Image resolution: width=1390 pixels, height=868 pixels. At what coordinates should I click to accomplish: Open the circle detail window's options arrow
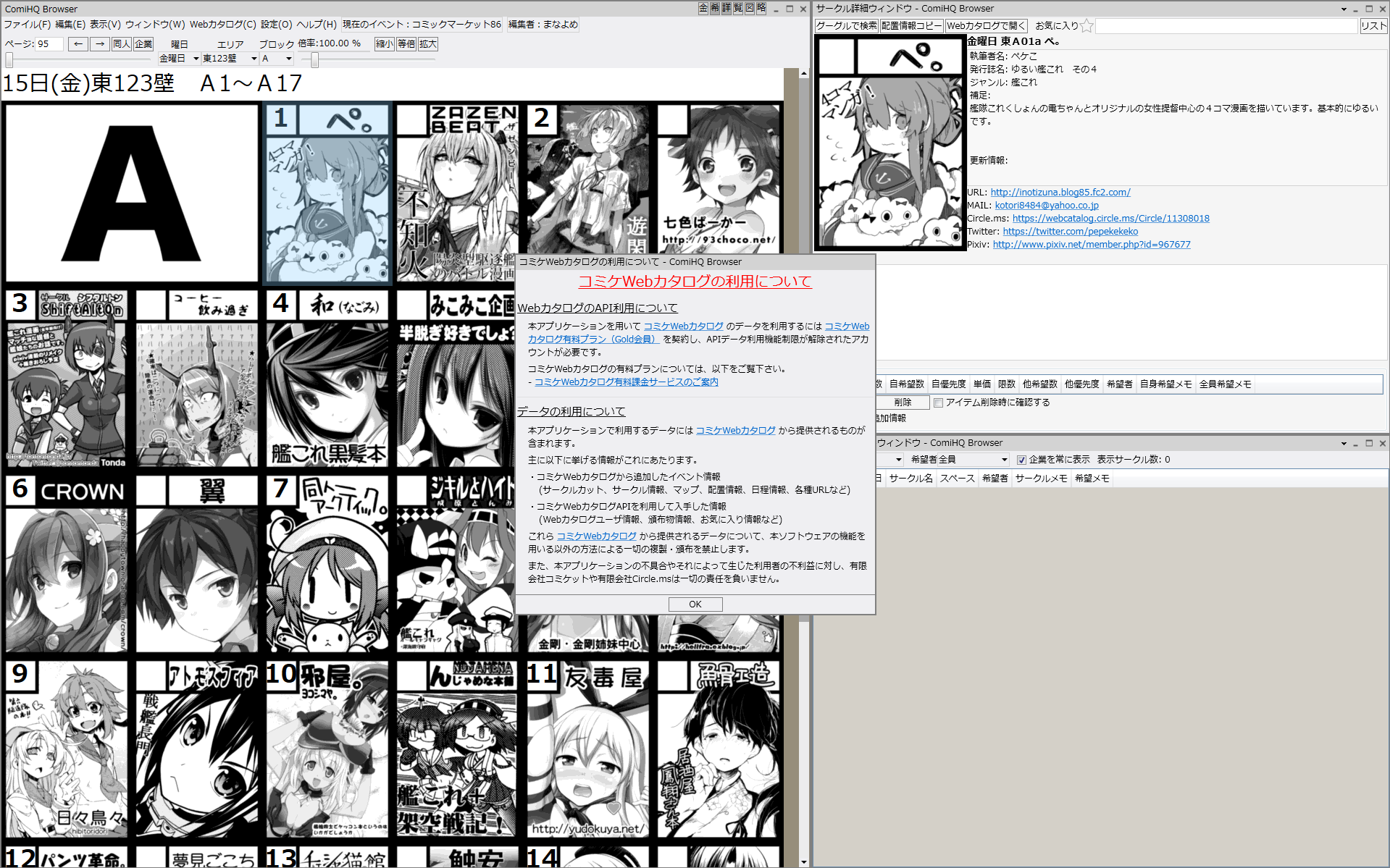1344,9
